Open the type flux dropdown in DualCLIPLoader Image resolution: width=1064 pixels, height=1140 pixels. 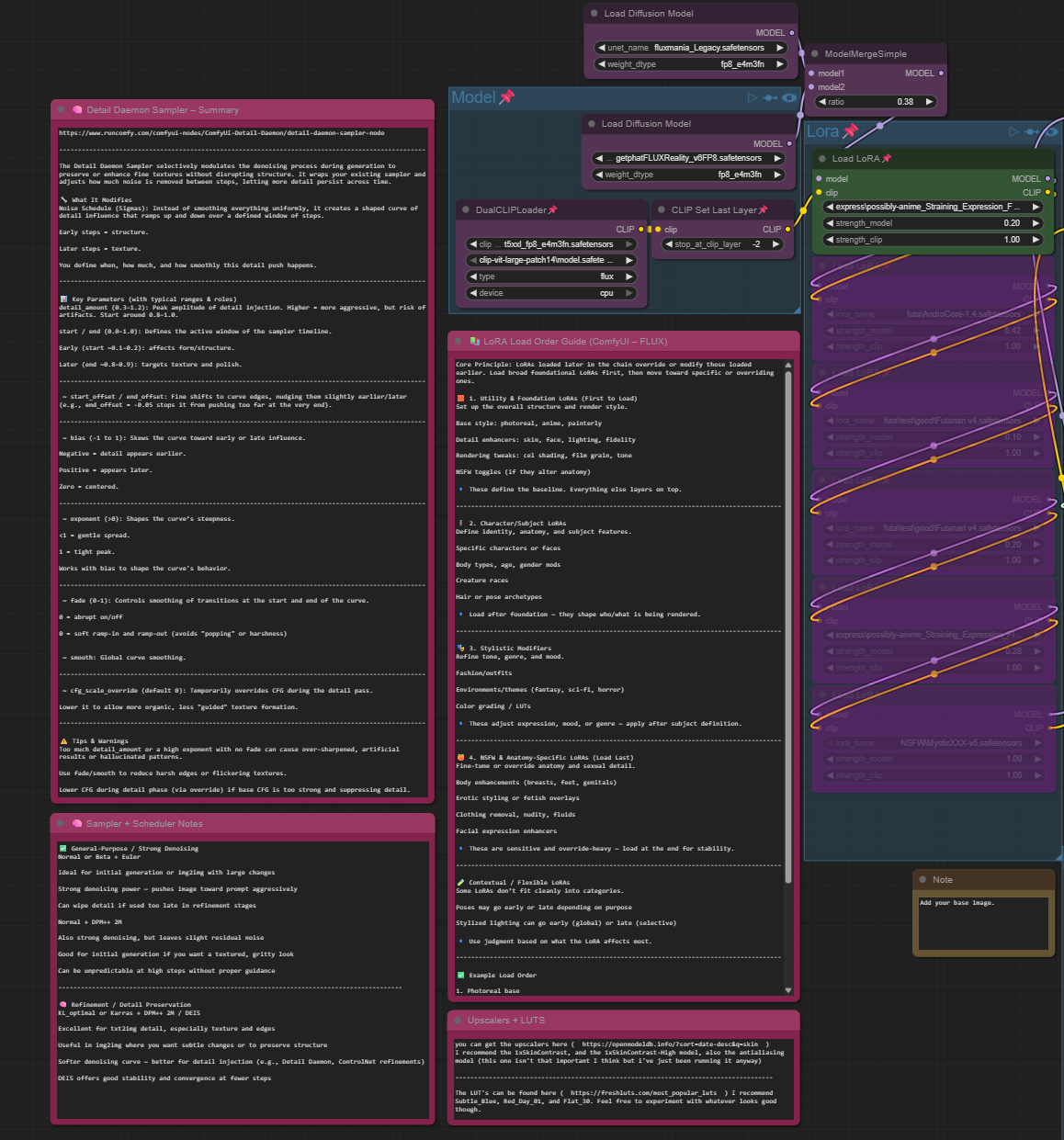pos(551,277)
